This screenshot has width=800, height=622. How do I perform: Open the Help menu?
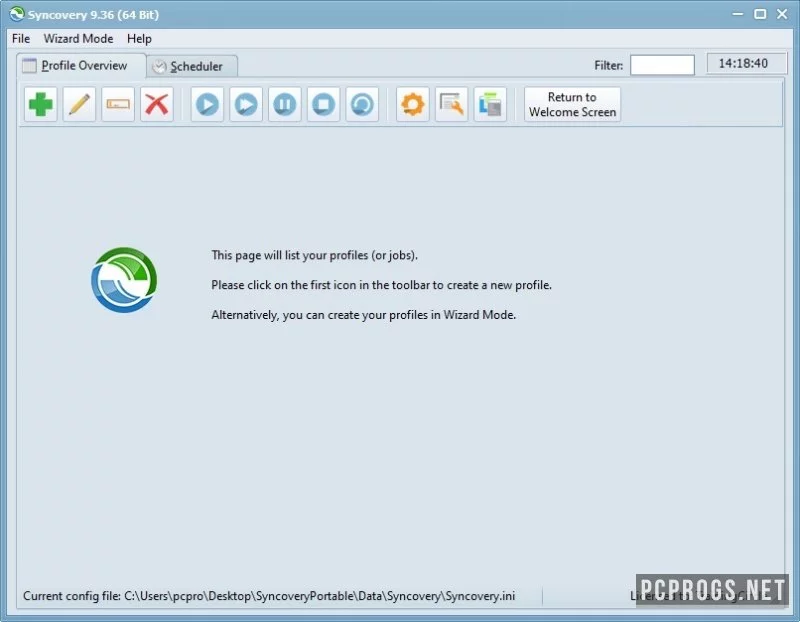(x=139, y=39)
